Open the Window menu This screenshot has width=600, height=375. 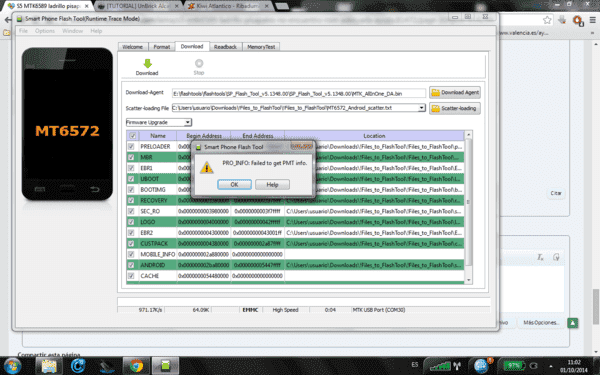(72, 31)
